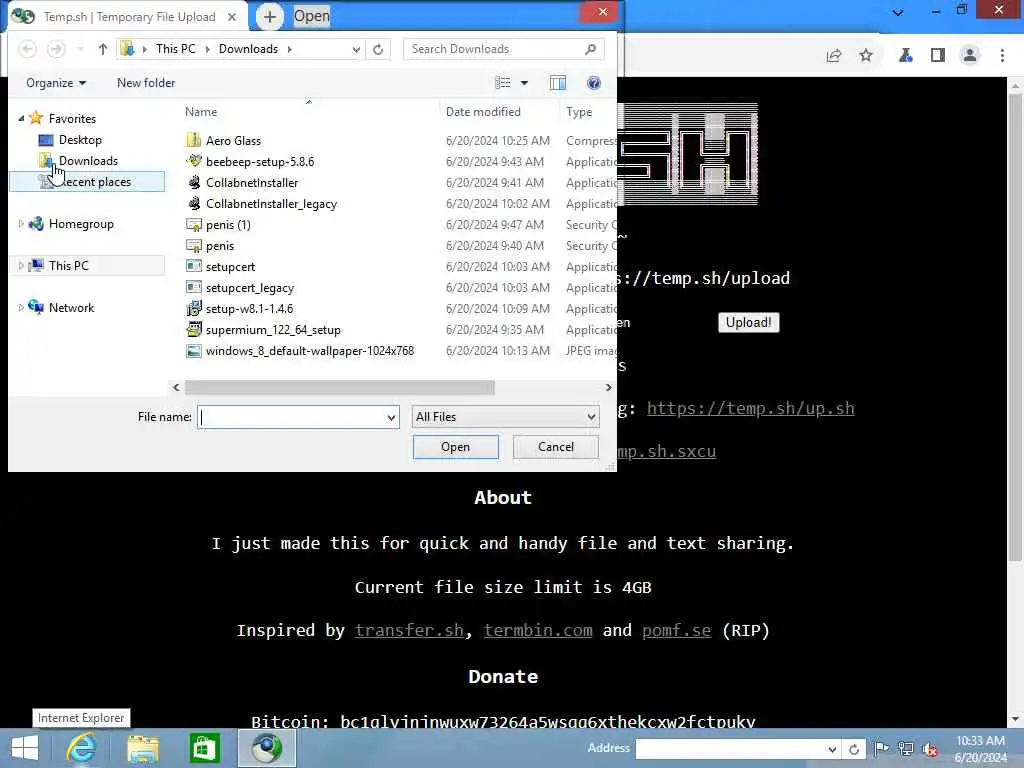Sort files by Date modified column
Image resolution: width=1024 pixels, height=768 pixels.
coord(483,112)
